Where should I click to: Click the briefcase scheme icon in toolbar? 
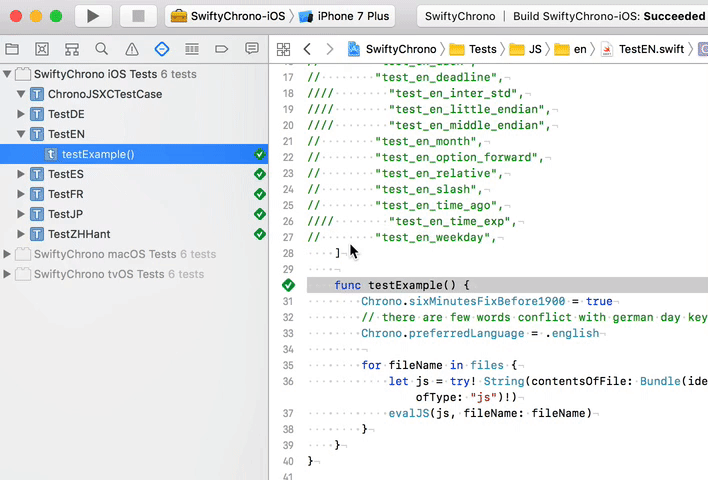coord(179,16)
